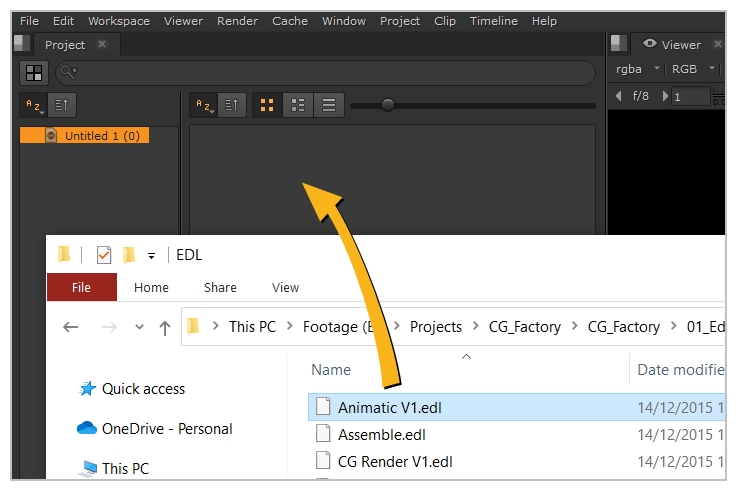The height and width of the screenshot is (492, 738).
Task: Click the A-Z sort icon above project tree
Action: [x=34, y=105]
